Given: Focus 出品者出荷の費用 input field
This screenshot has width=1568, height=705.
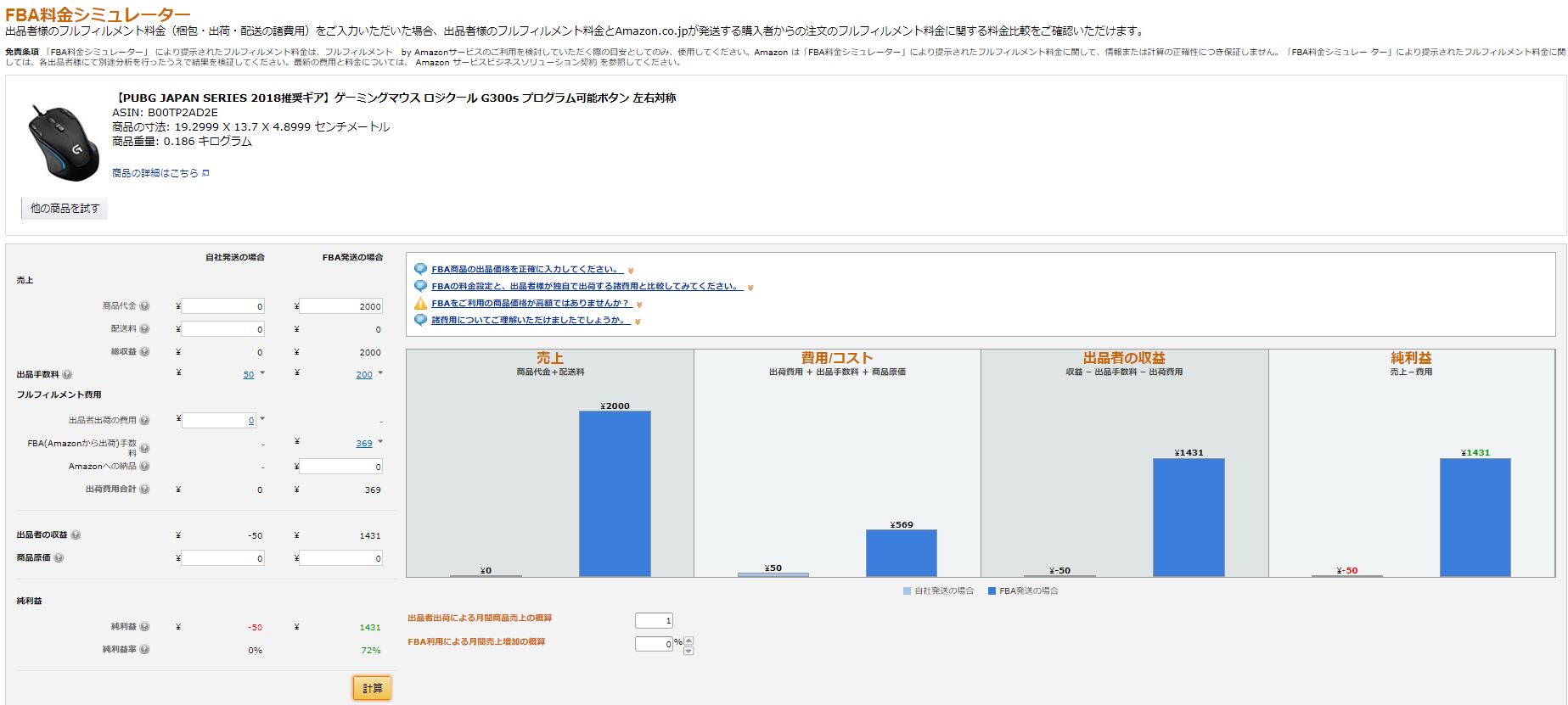Looking at the screenshot, I should 219,421.
